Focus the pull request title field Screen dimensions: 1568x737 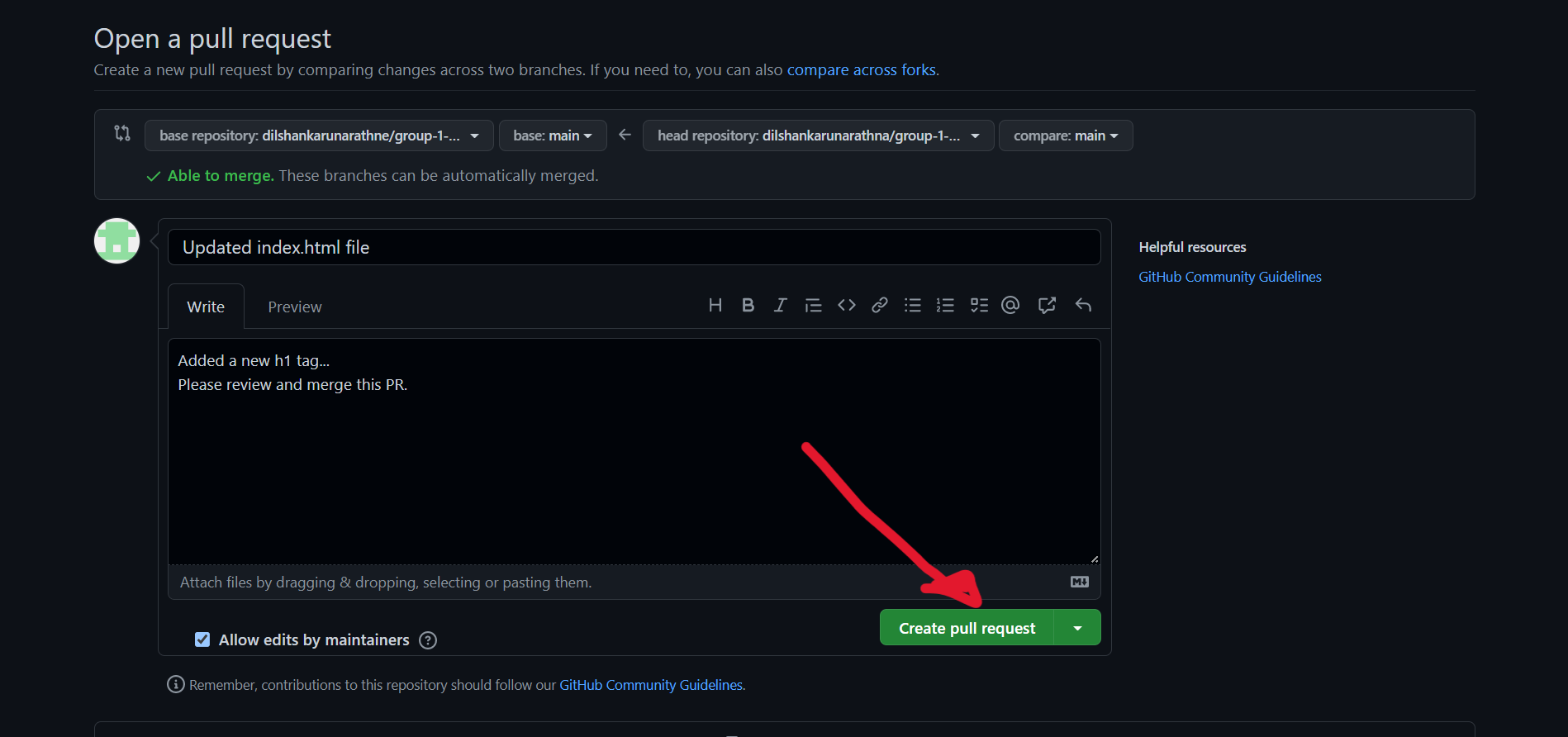pos(634,247)
